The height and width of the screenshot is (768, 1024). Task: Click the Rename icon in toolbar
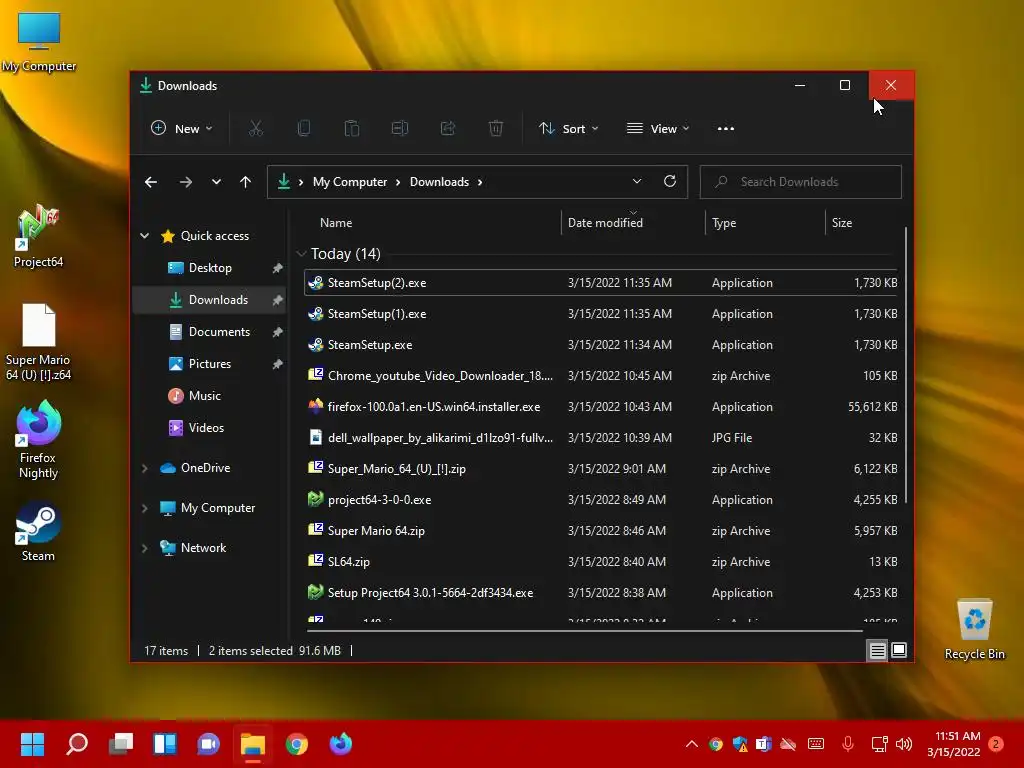pyautogui.click(x=400, y=129)
